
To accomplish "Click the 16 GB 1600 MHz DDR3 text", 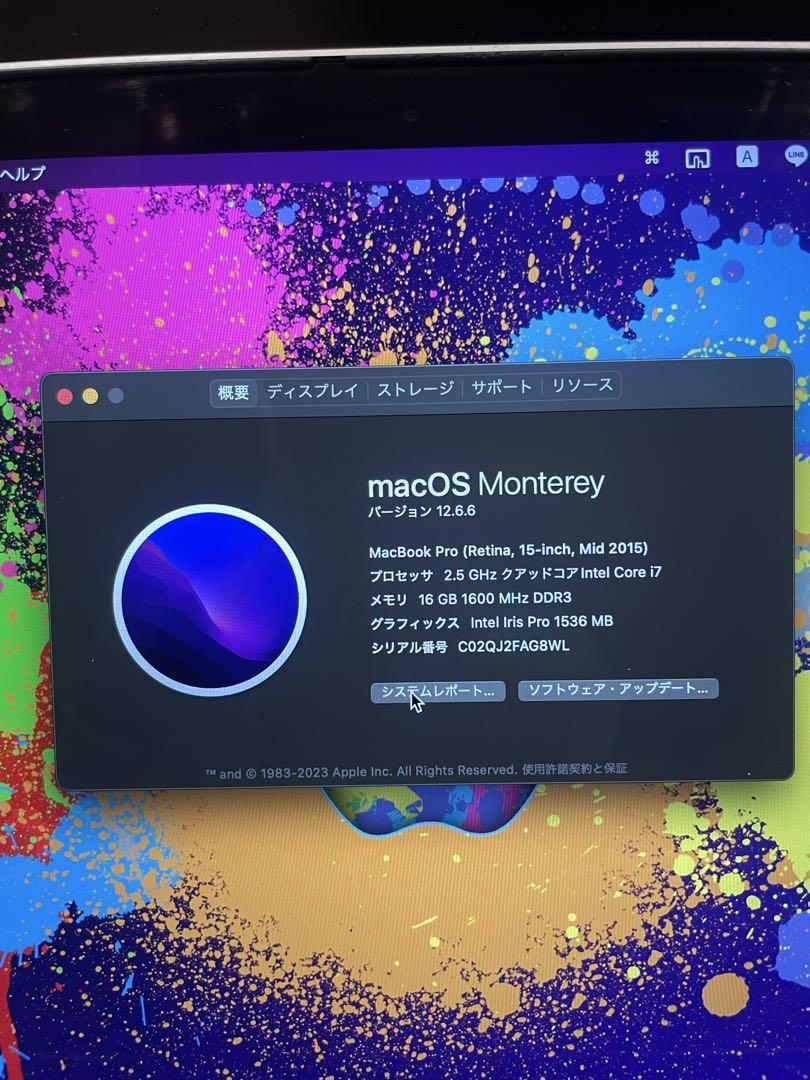I will pyautogui.click(x=495, y=598).
